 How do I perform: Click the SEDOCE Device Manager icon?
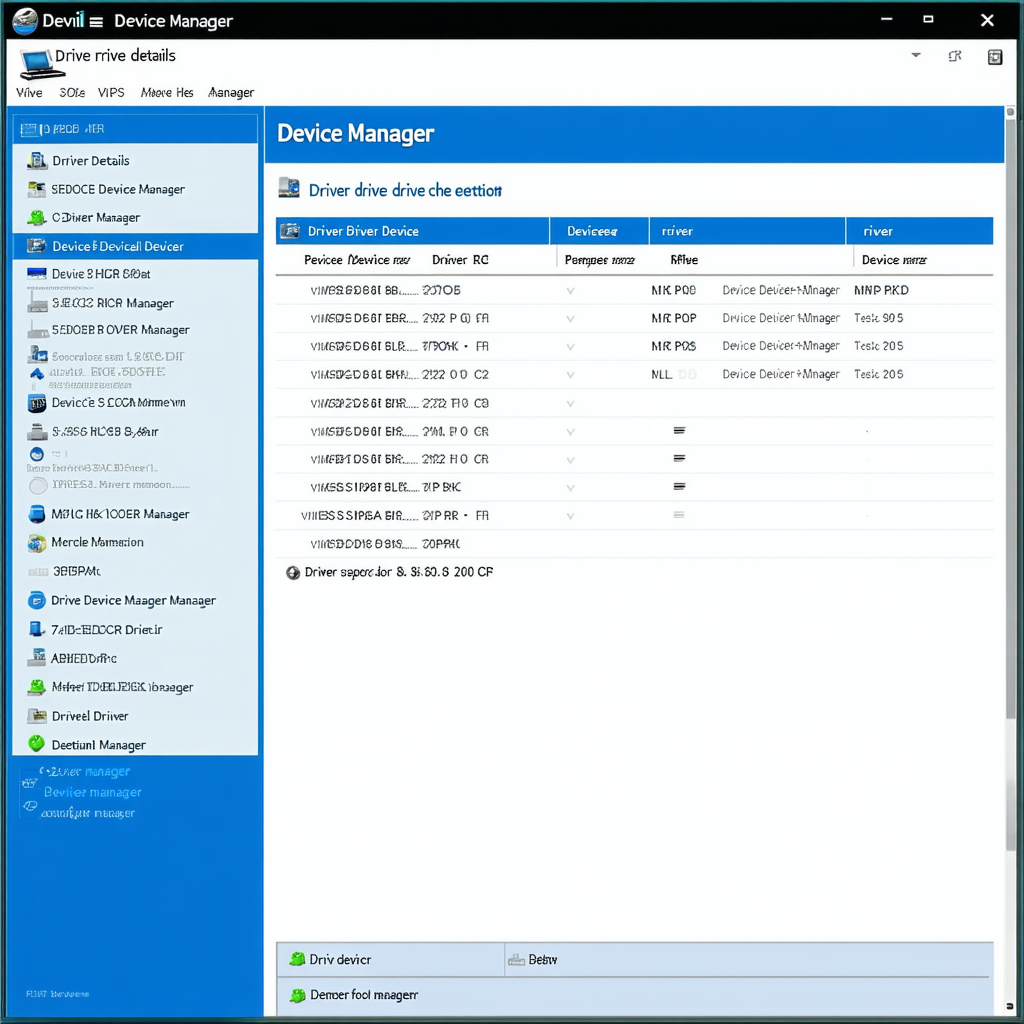point(37,189)
